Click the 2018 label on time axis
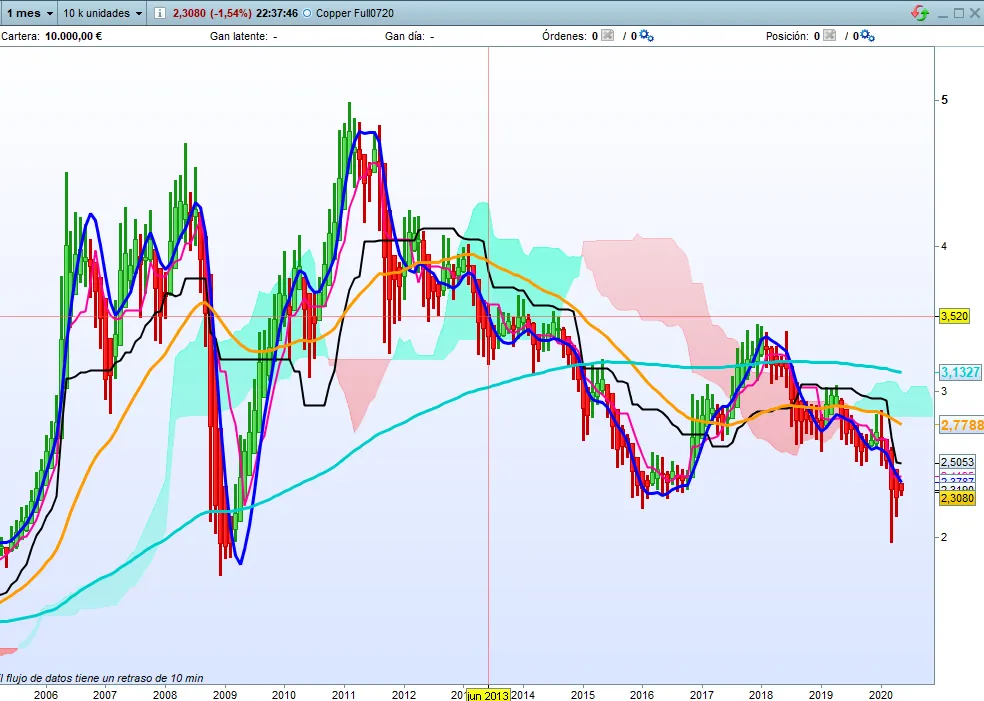Screen dimensions: 984x701 (761, 694)
